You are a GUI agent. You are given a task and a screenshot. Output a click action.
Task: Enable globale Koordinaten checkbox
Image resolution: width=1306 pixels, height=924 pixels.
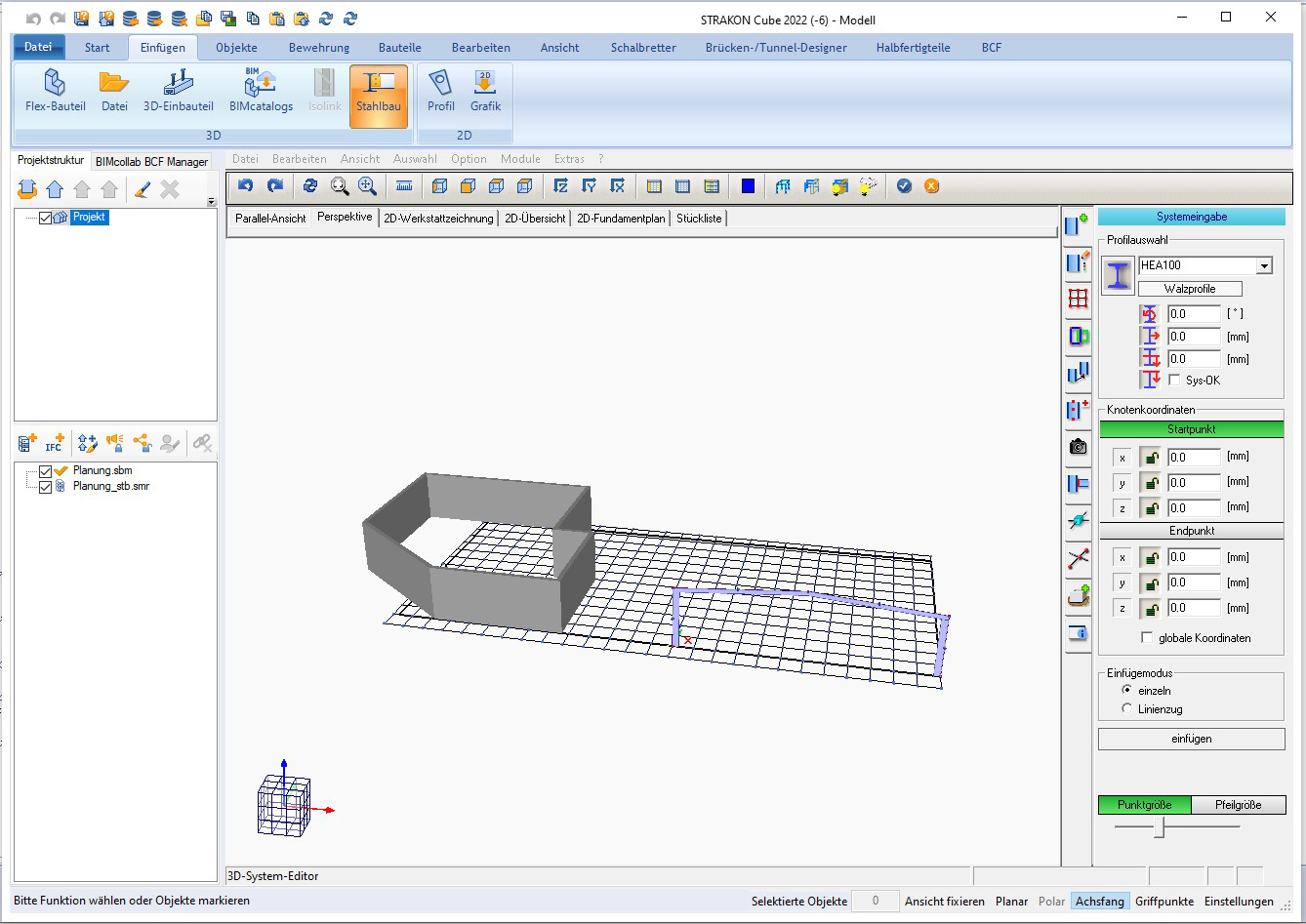1147,638
